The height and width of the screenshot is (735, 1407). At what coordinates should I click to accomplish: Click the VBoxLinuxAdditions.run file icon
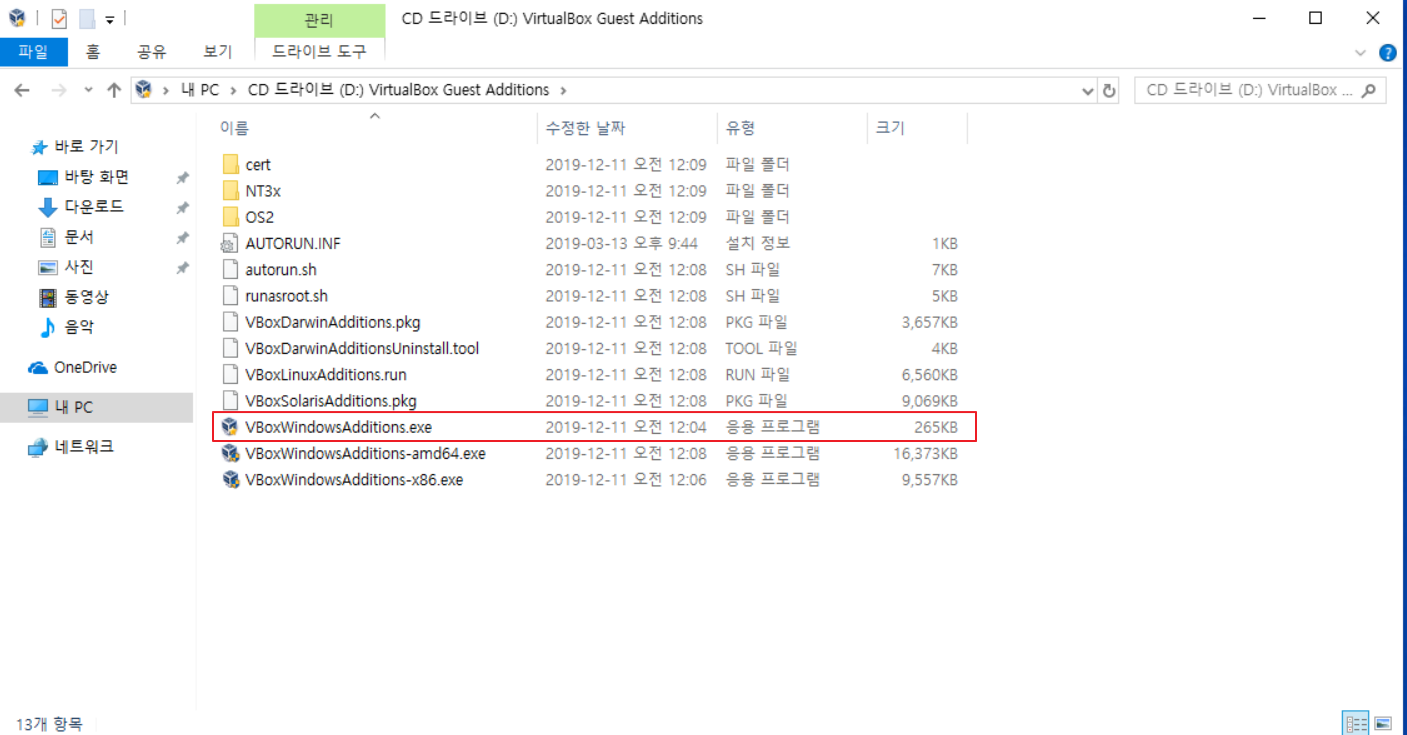230,375
